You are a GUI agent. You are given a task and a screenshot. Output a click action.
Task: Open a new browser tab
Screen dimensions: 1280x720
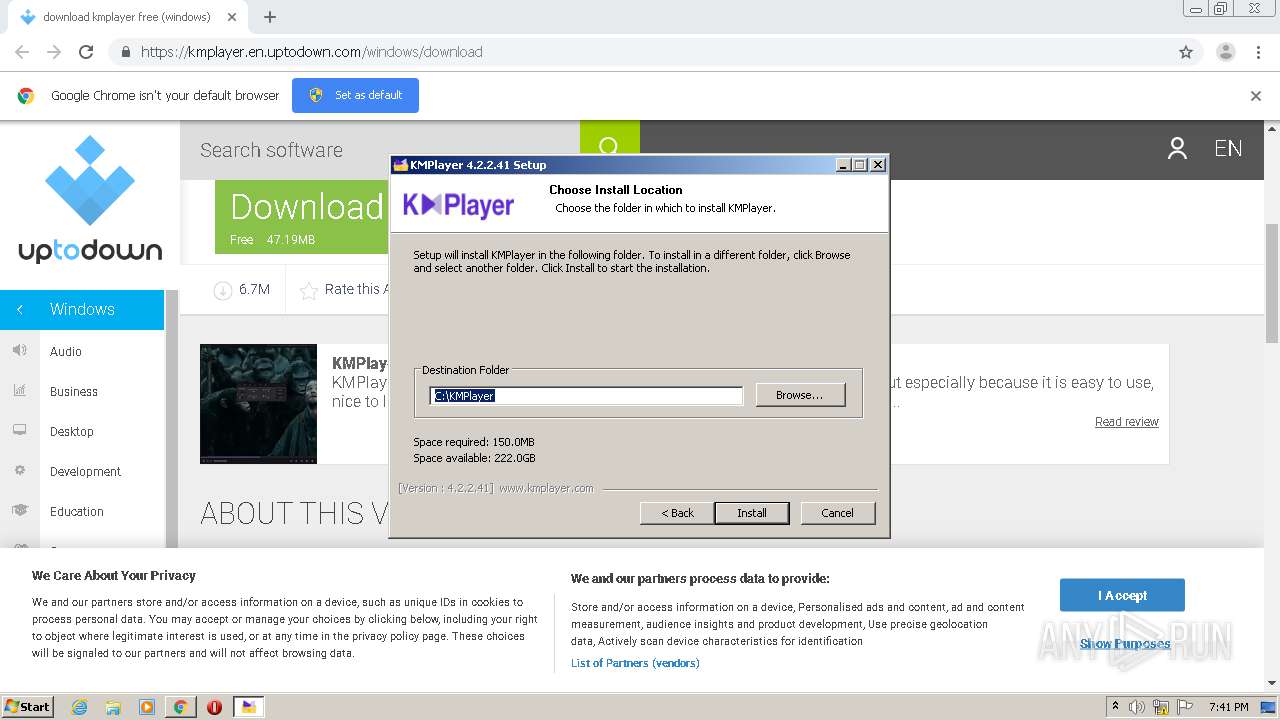tap(270, 17)
